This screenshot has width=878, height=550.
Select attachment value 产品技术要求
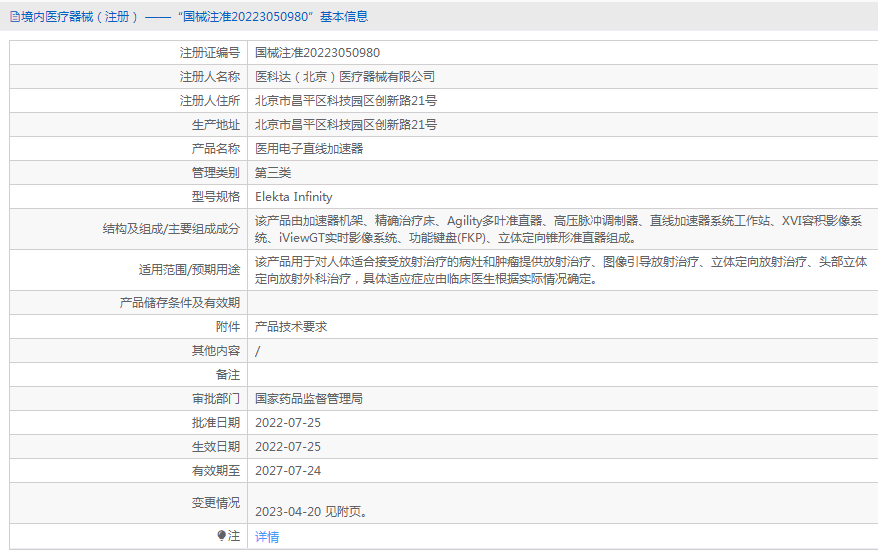tap(291, 327)
